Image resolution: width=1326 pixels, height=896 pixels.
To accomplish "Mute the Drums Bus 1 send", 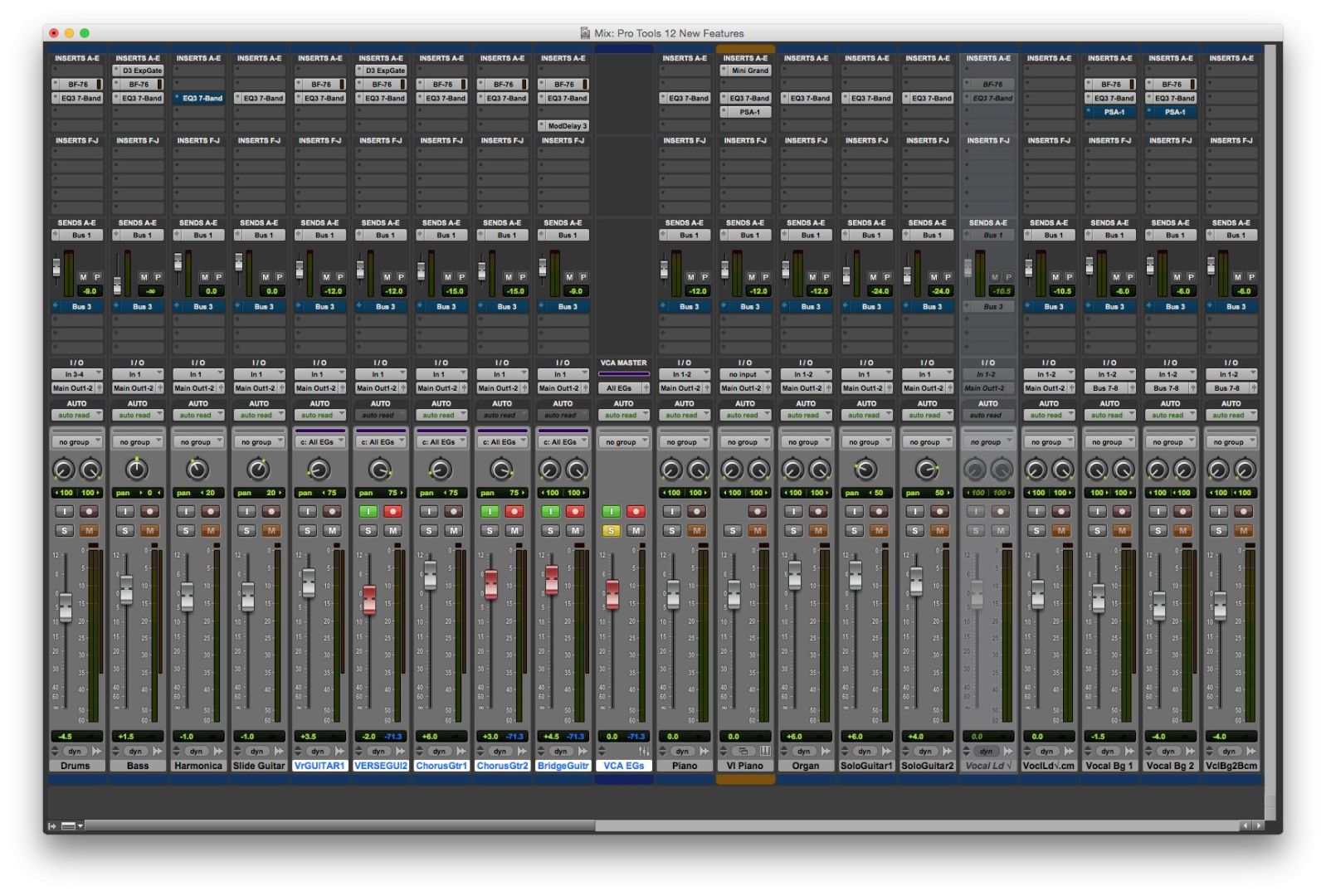I will click(x=84, y=277).
